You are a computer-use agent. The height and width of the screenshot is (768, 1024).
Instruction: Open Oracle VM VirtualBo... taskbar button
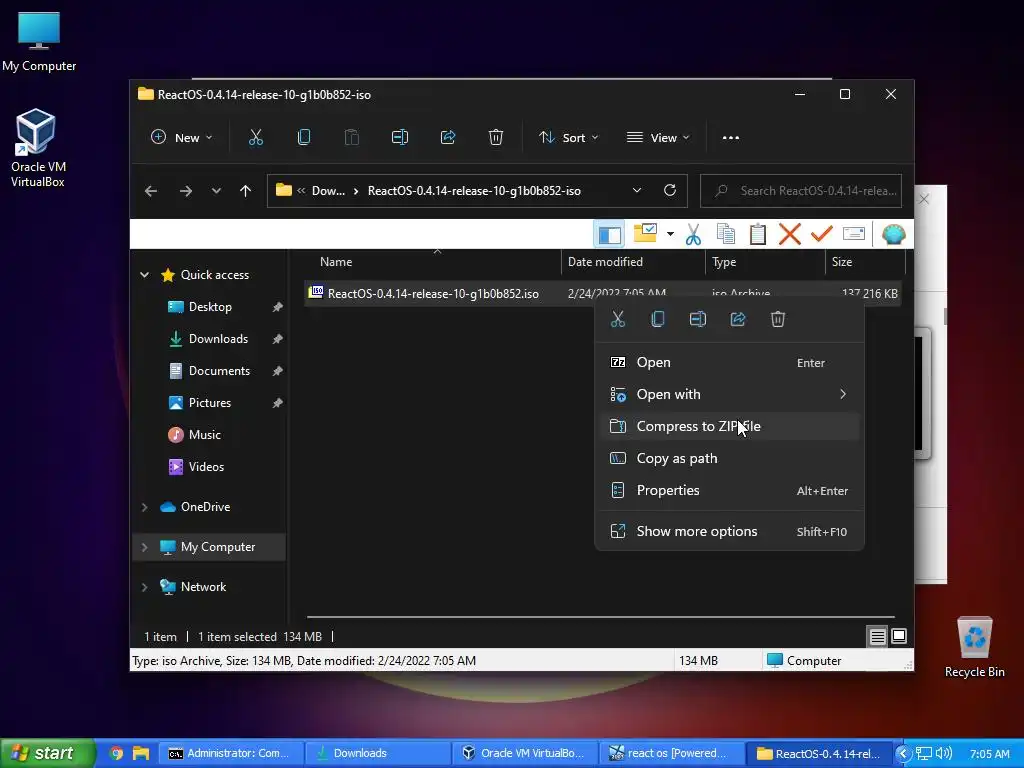coord(525,754)
